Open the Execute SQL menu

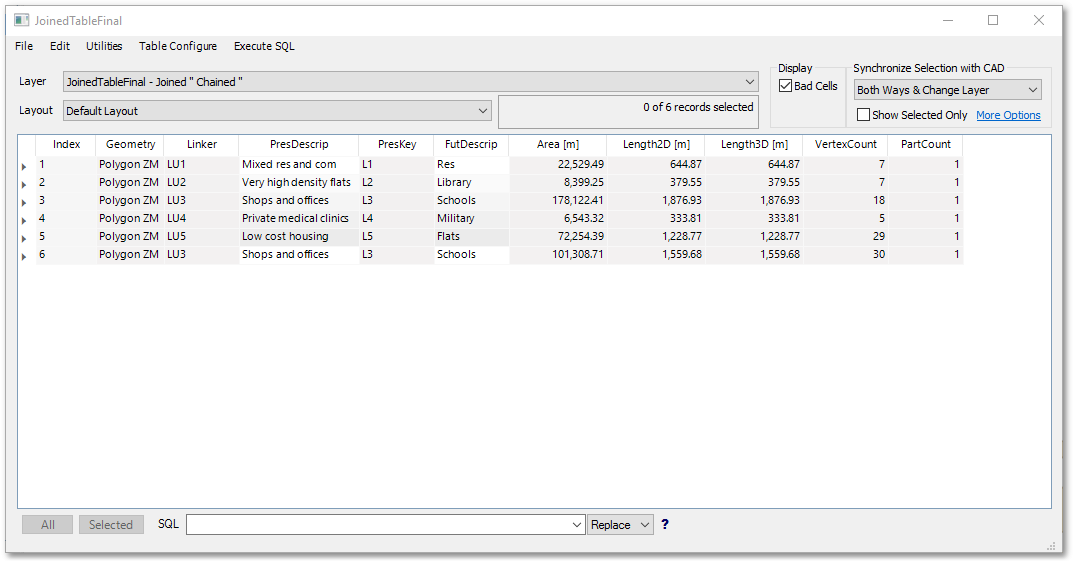coord(264,46)
